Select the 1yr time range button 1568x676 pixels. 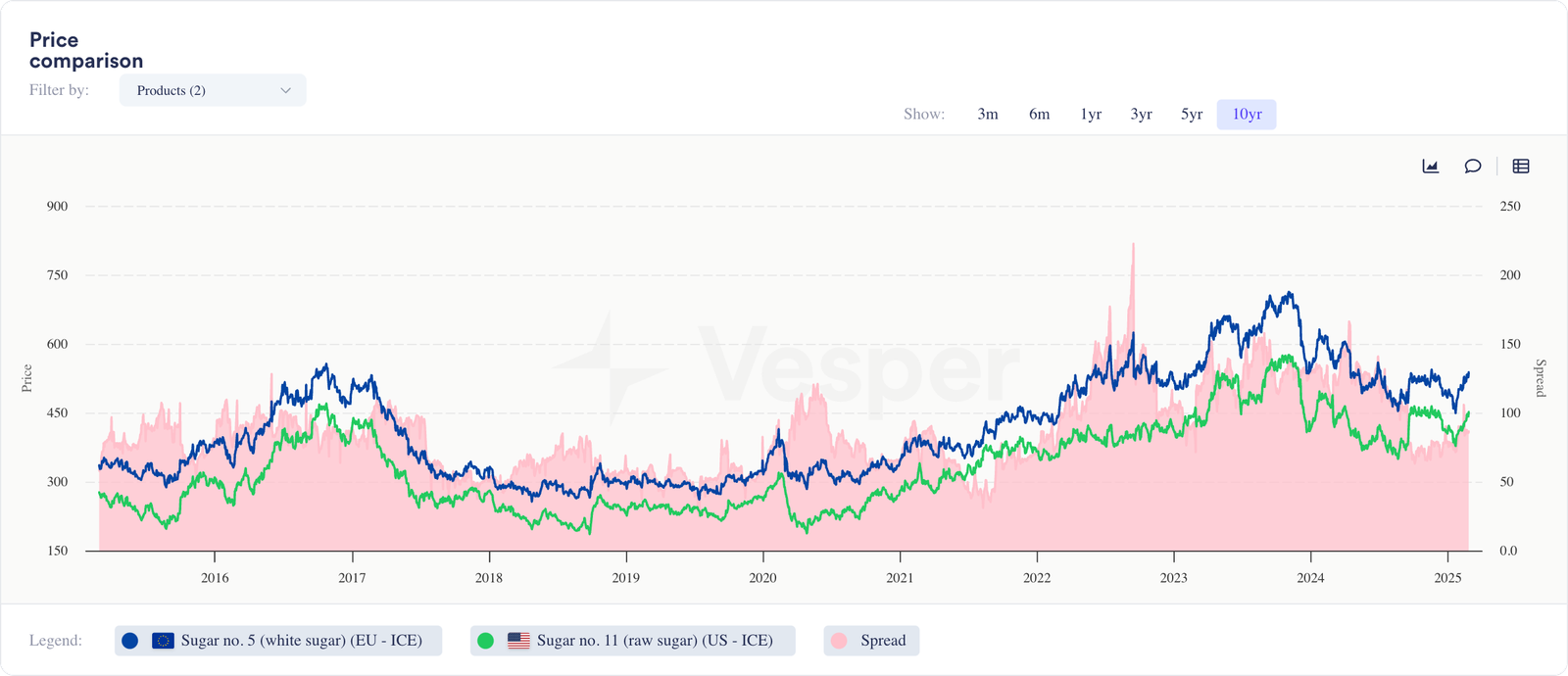(x=1090, y=114)
